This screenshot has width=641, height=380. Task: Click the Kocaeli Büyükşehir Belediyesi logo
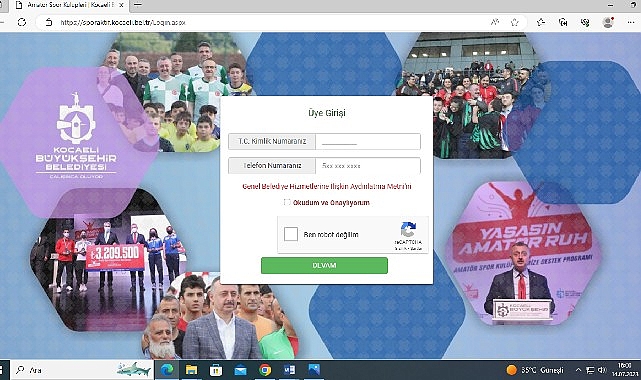pos(76,137)
